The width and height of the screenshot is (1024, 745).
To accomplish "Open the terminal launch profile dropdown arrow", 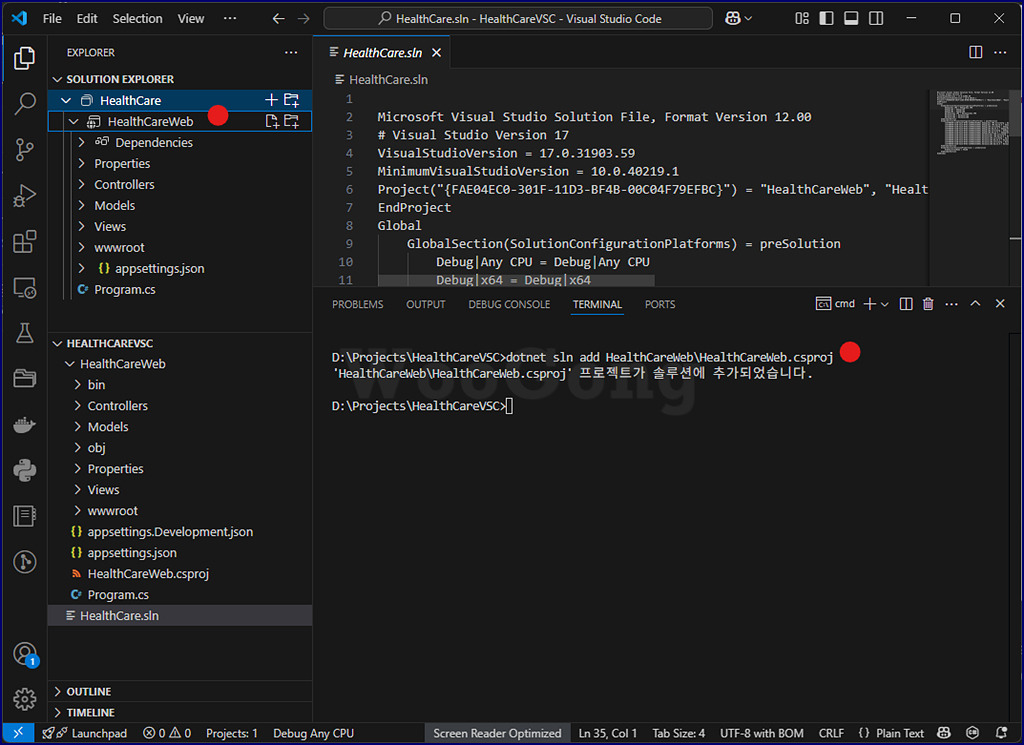I will (x=885, y=304).
